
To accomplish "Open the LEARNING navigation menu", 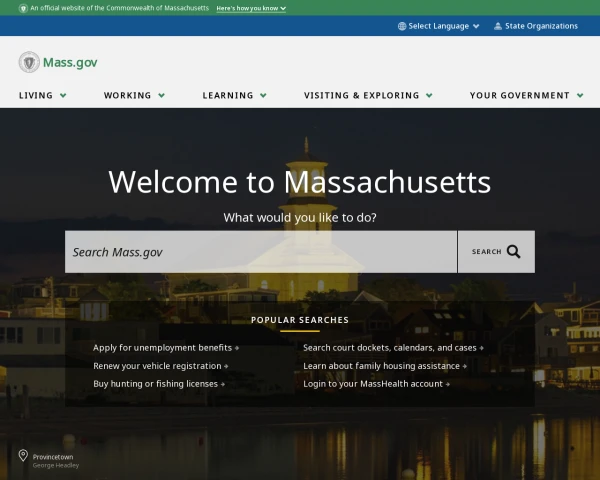I will click(235, 95).
